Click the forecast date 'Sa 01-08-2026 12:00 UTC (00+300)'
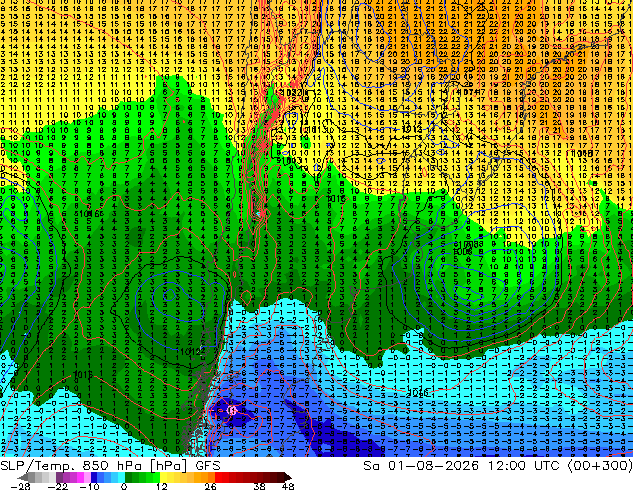The height and width of the screenshot is (490, 634). 498,466
